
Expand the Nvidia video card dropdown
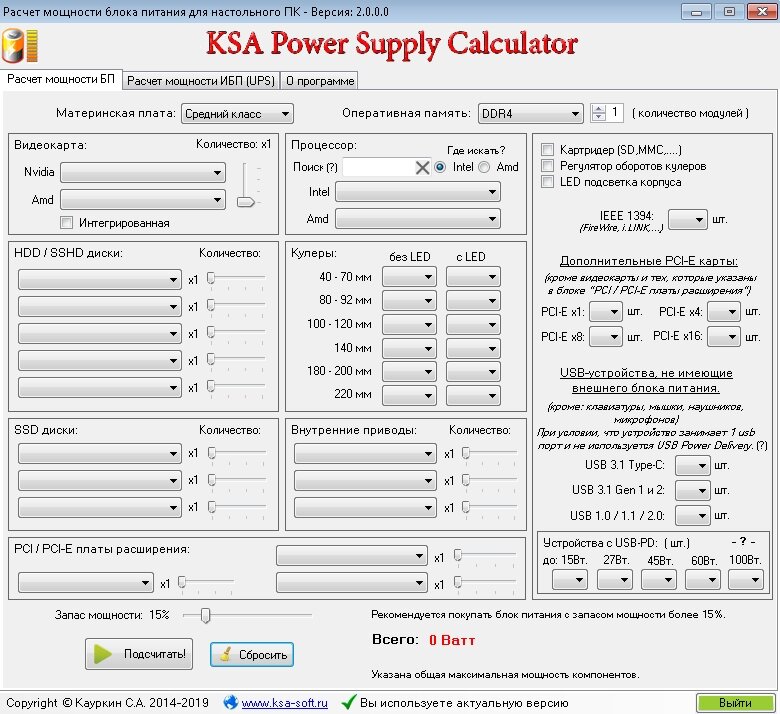click(143, 172)
